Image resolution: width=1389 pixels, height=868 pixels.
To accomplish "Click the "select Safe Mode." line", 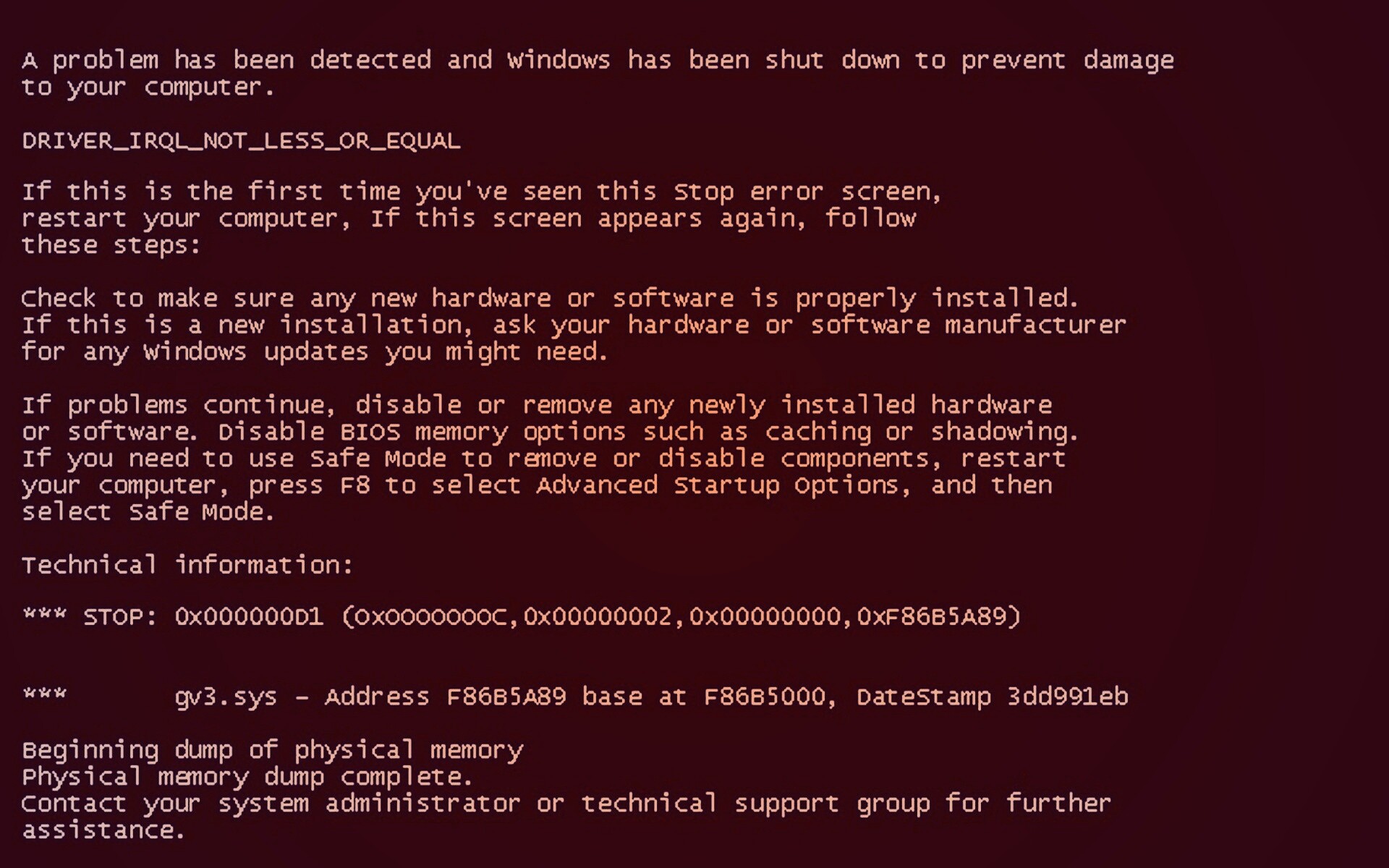I will coord(148,512).
